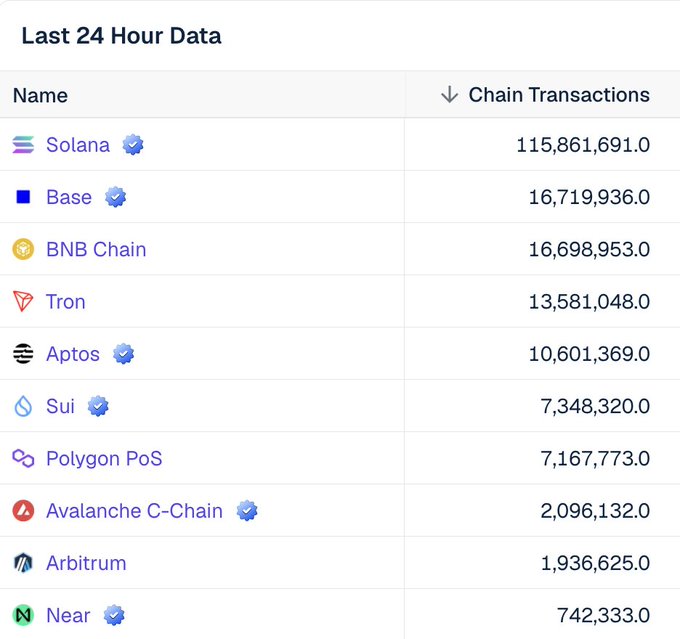Click the Arbitrum logo icon

23,563
